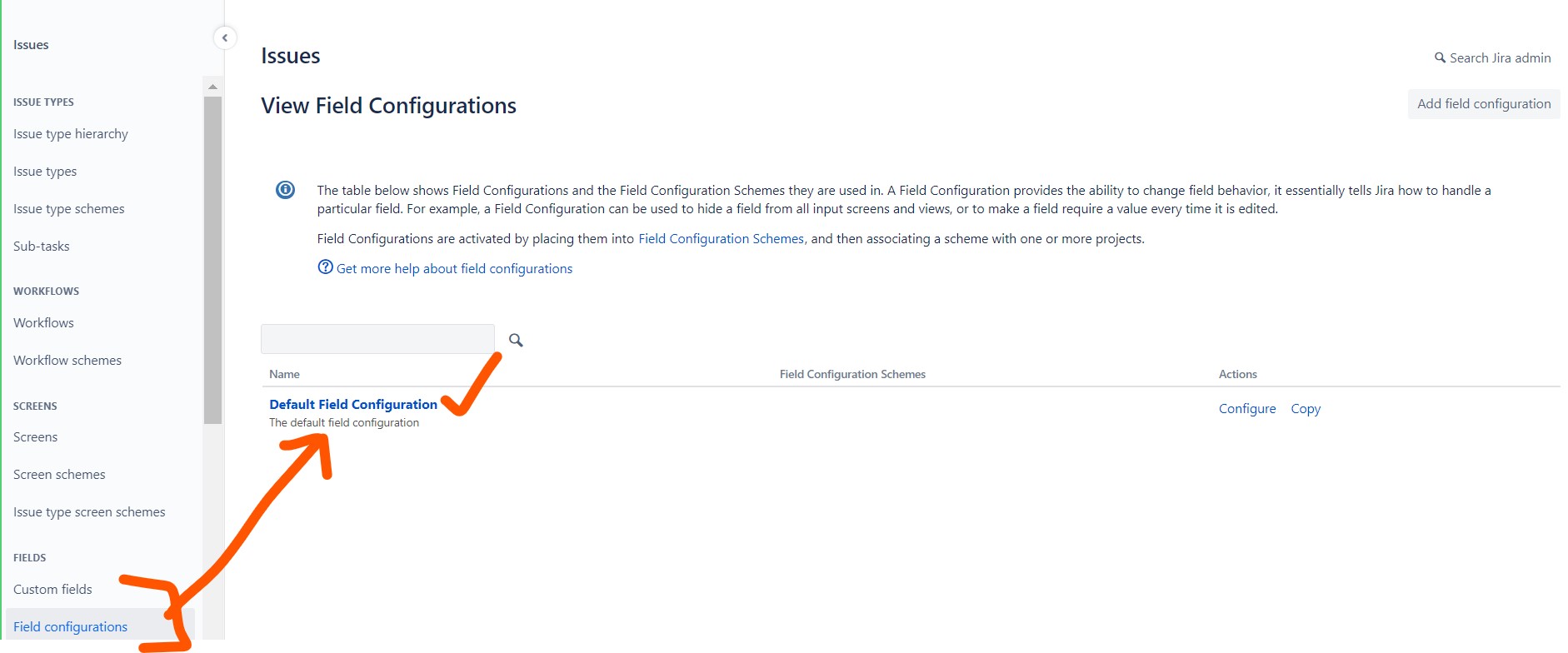Open Screens settings

(36, 437)
